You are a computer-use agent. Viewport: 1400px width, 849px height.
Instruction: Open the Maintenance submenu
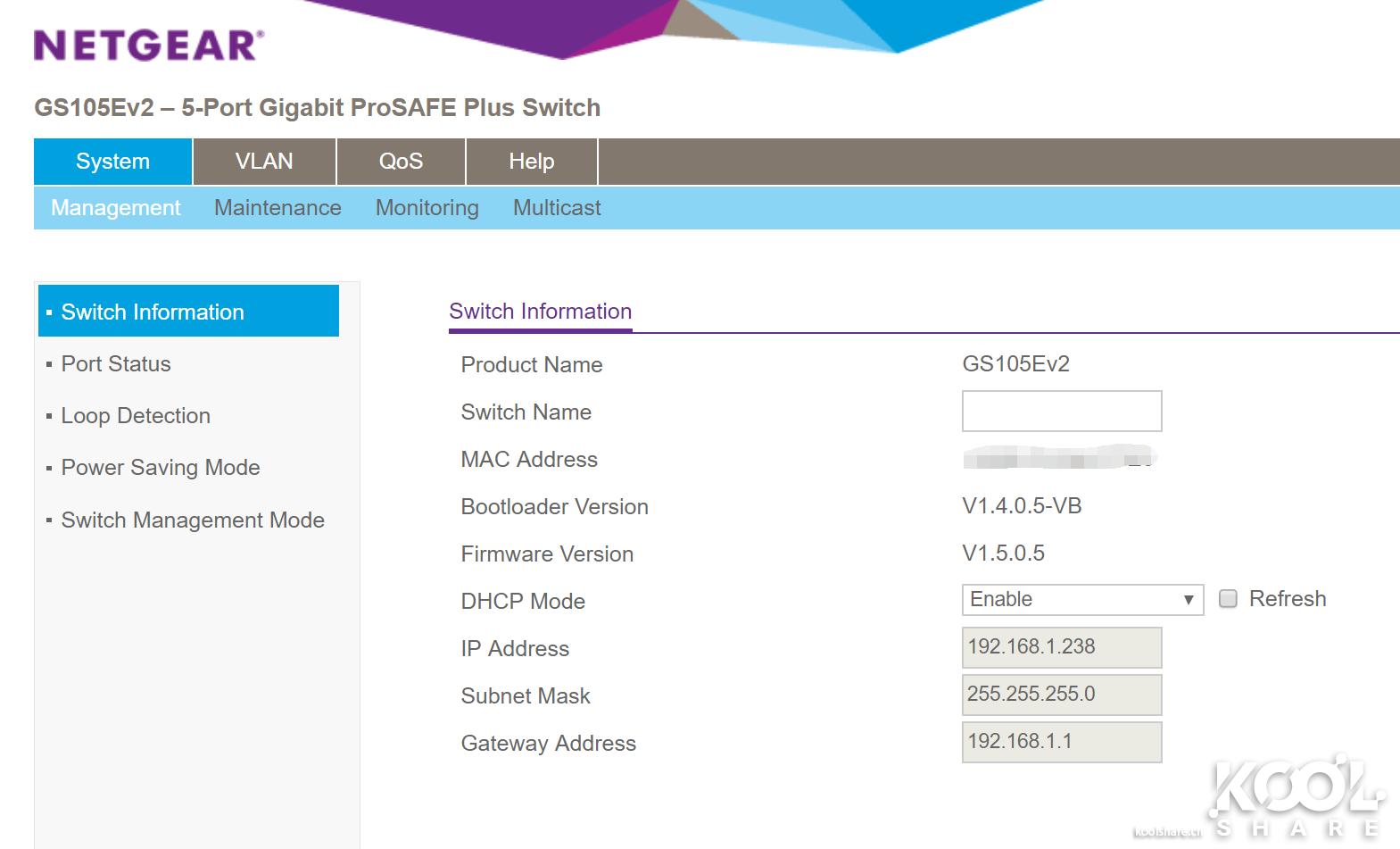click(x=278, y=208)
